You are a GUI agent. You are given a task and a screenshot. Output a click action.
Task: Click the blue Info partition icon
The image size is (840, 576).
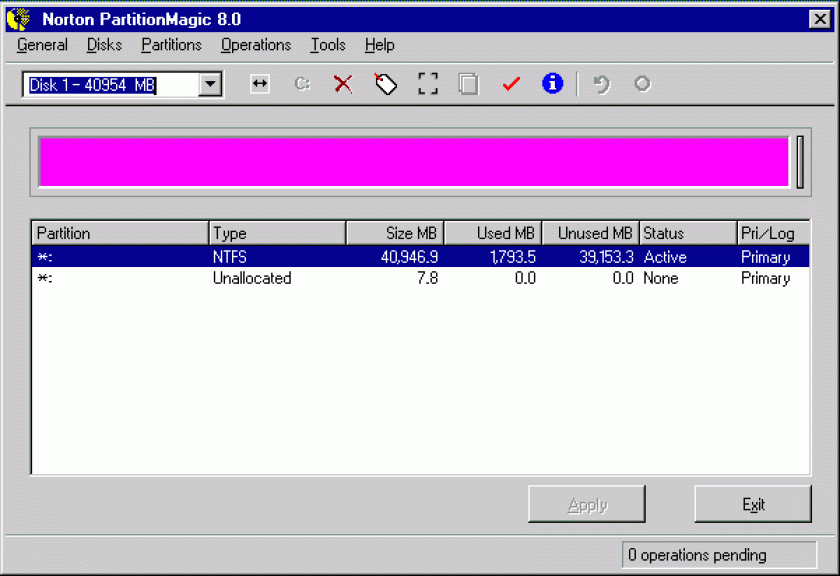[552, 84]
